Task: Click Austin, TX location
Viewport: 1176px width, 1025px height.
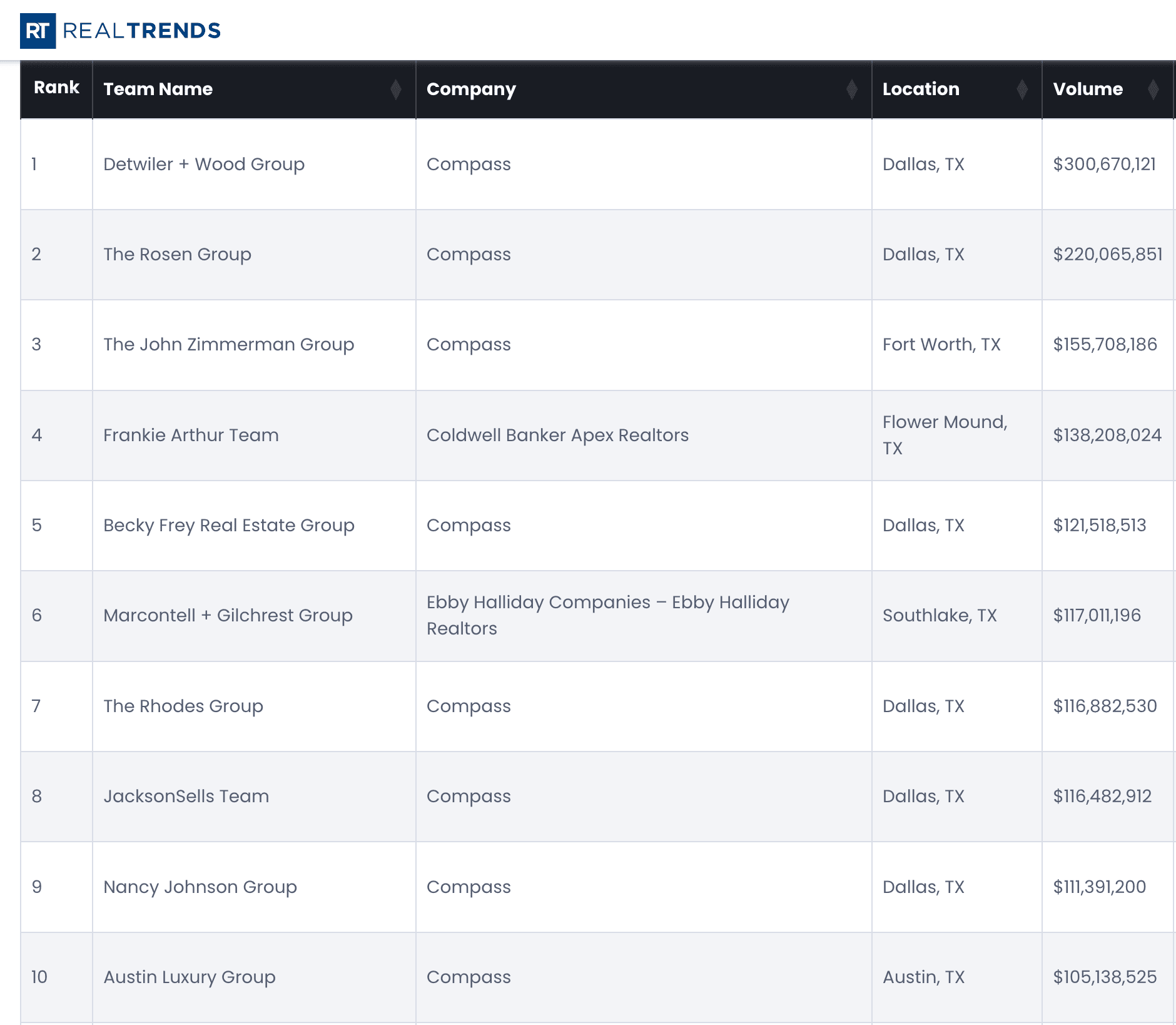Action: click(923, 977)
